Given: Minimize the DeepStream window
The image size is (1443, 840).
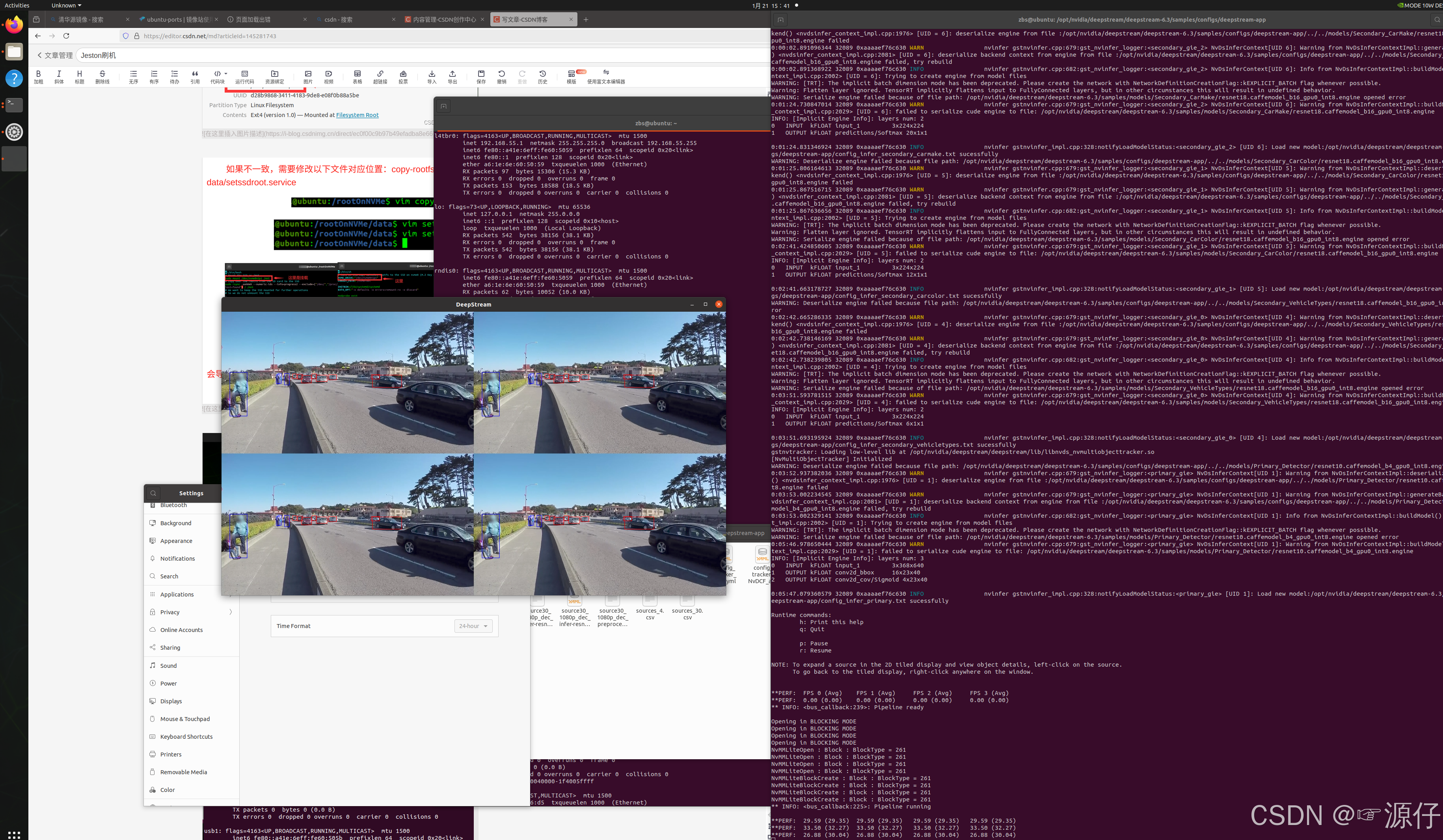Looking at the screenshot, I should click(x=692, y=305).
